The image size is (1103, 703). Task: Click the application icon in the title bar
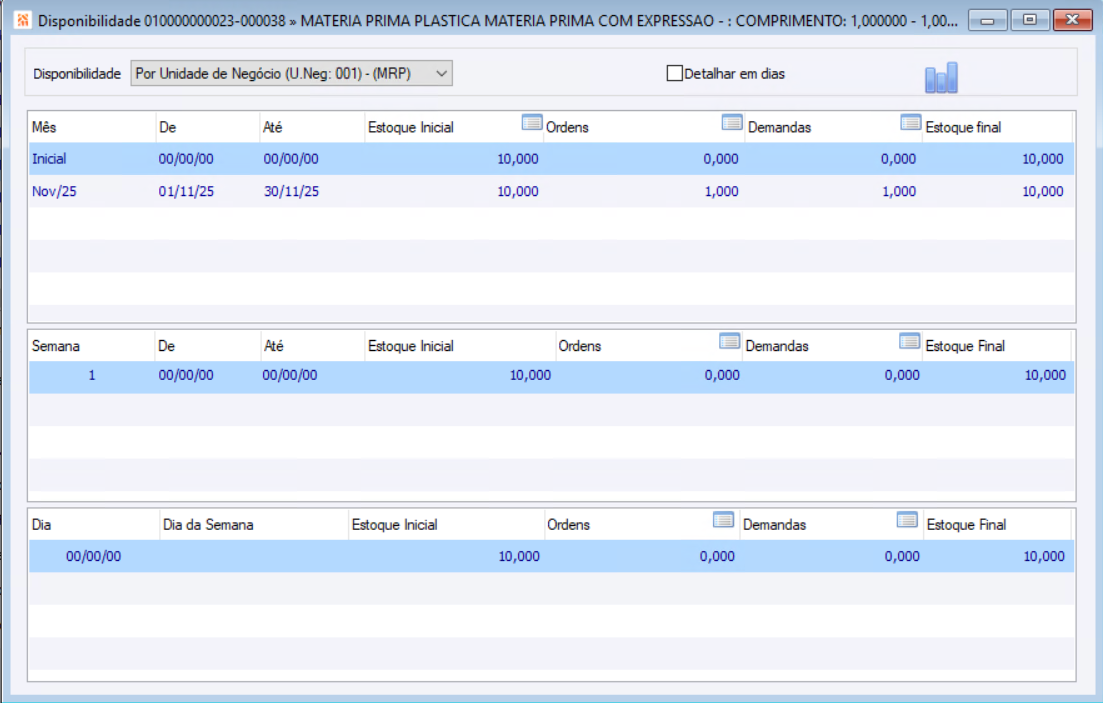click(x=23, y=20)
